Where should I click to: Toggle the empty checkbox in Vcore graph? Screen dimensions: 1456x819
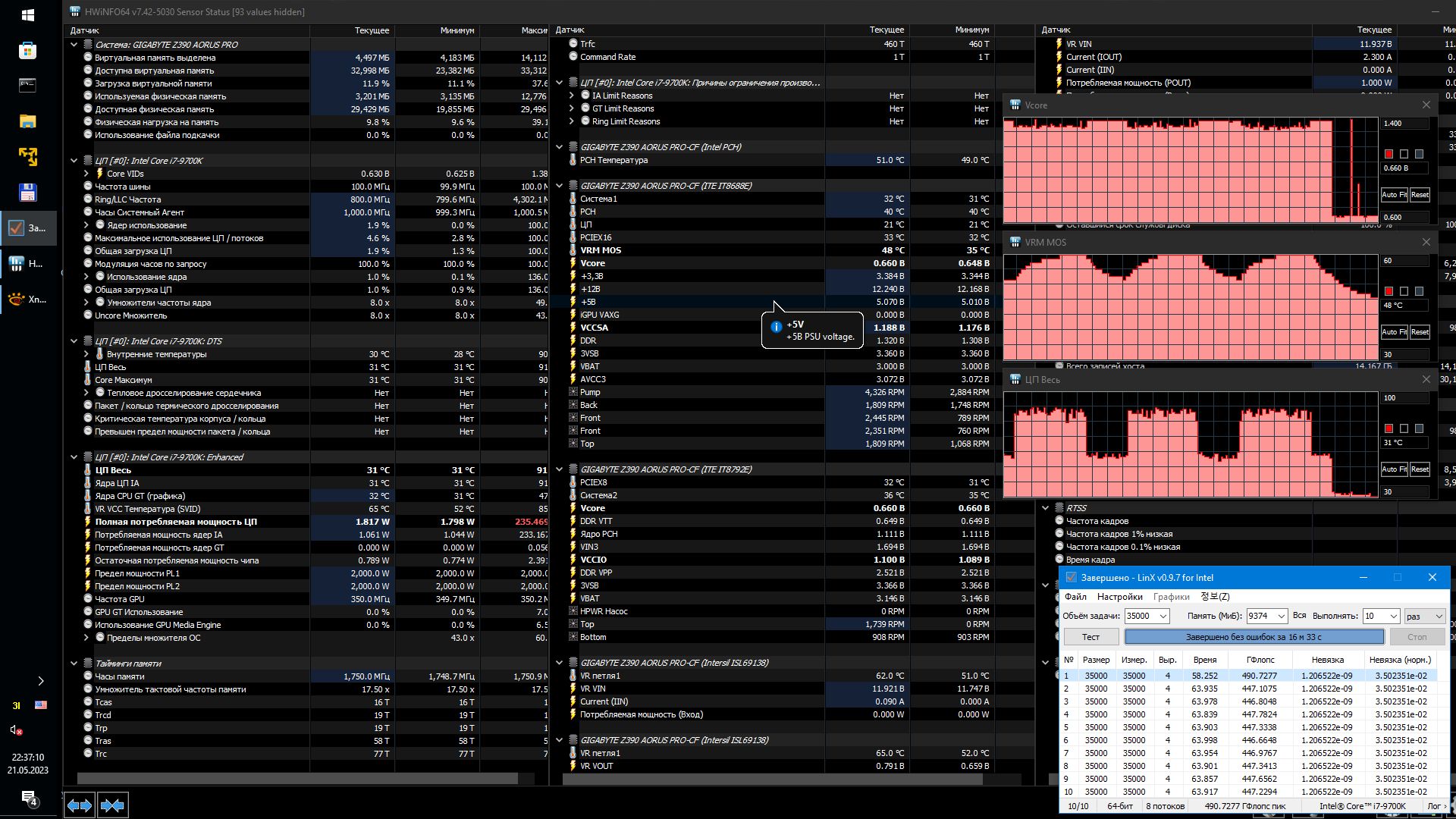1404,154
